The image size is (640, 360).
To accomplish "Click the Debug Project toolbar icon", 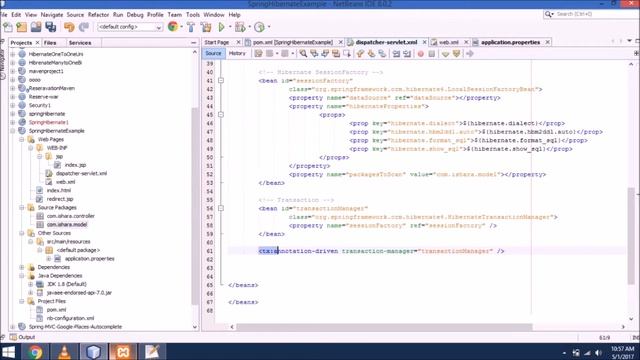I will (x=240, y=27).
